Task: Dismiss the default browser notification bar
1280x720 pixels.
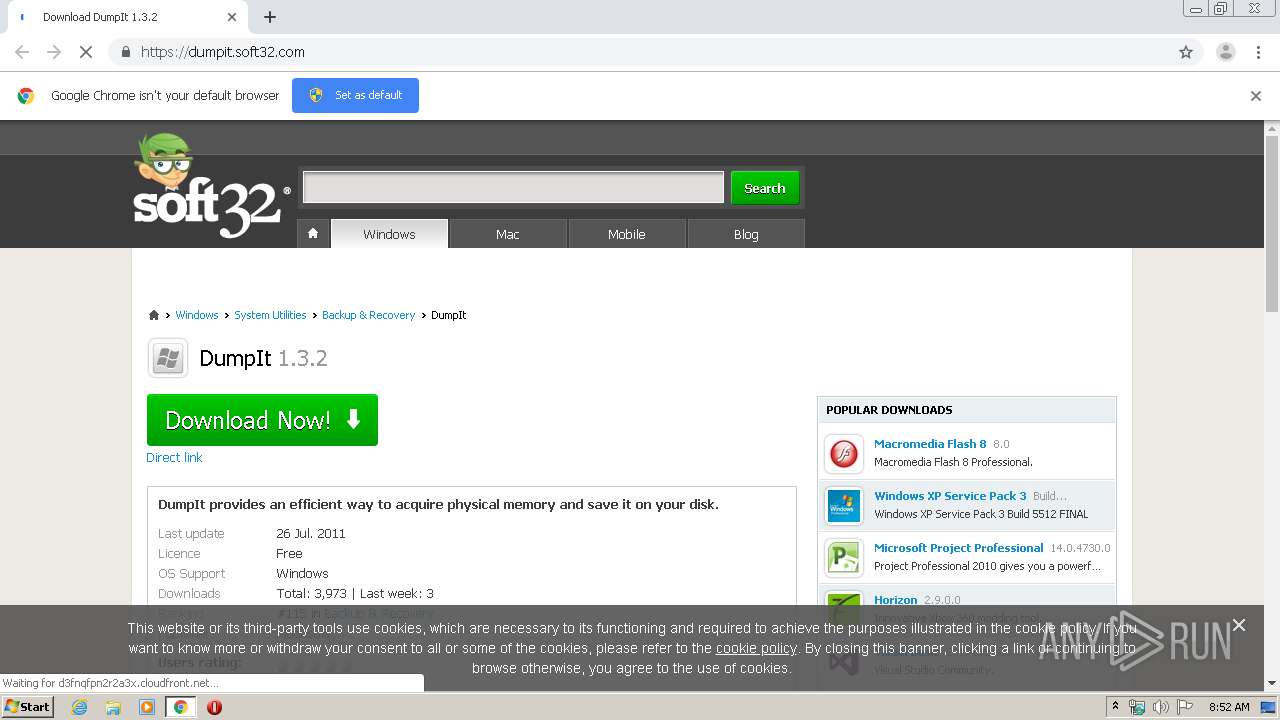Action: click(1256, 96)
